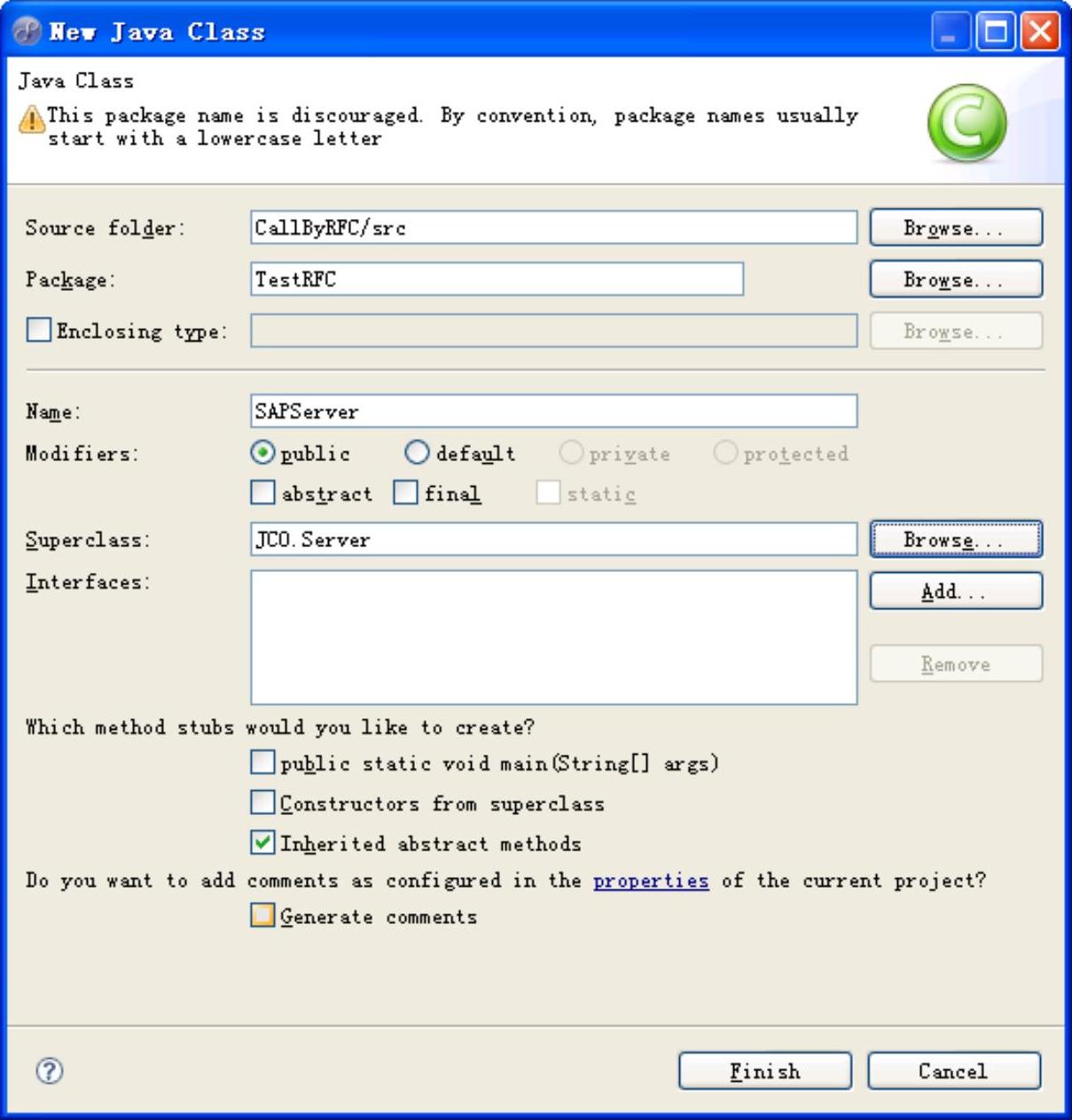This screenshot has height=1120, width=1072.
Task: Browse for the Source folder
Action: click(x=956, y=228)
